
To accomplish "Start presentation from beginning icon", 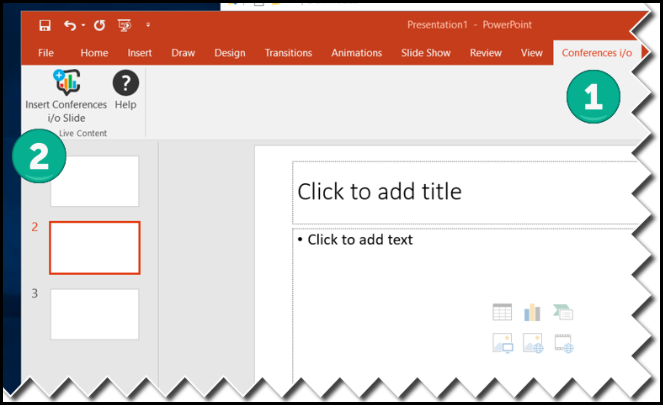I will [124, 25].
